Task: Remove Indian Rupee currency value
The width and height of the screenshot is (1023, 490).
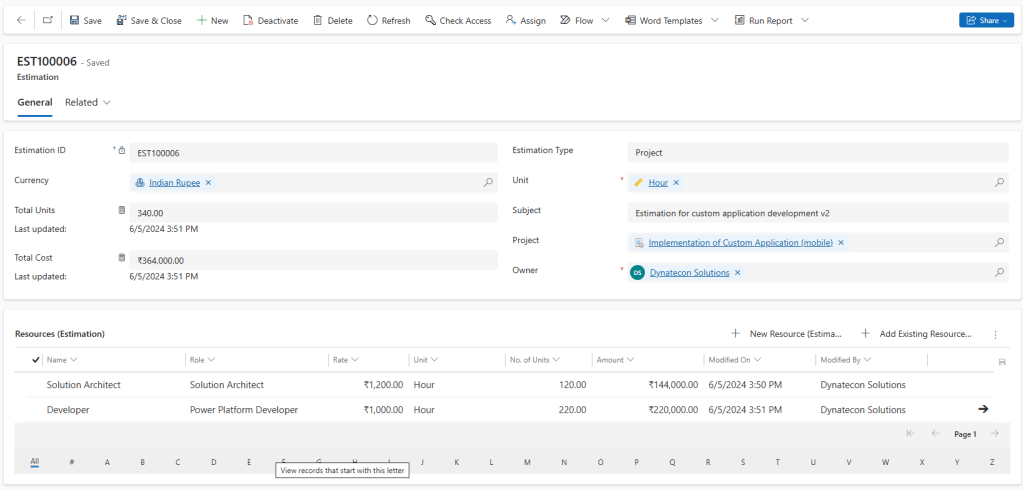Action: pyautogui.click(x=209, y=183)
